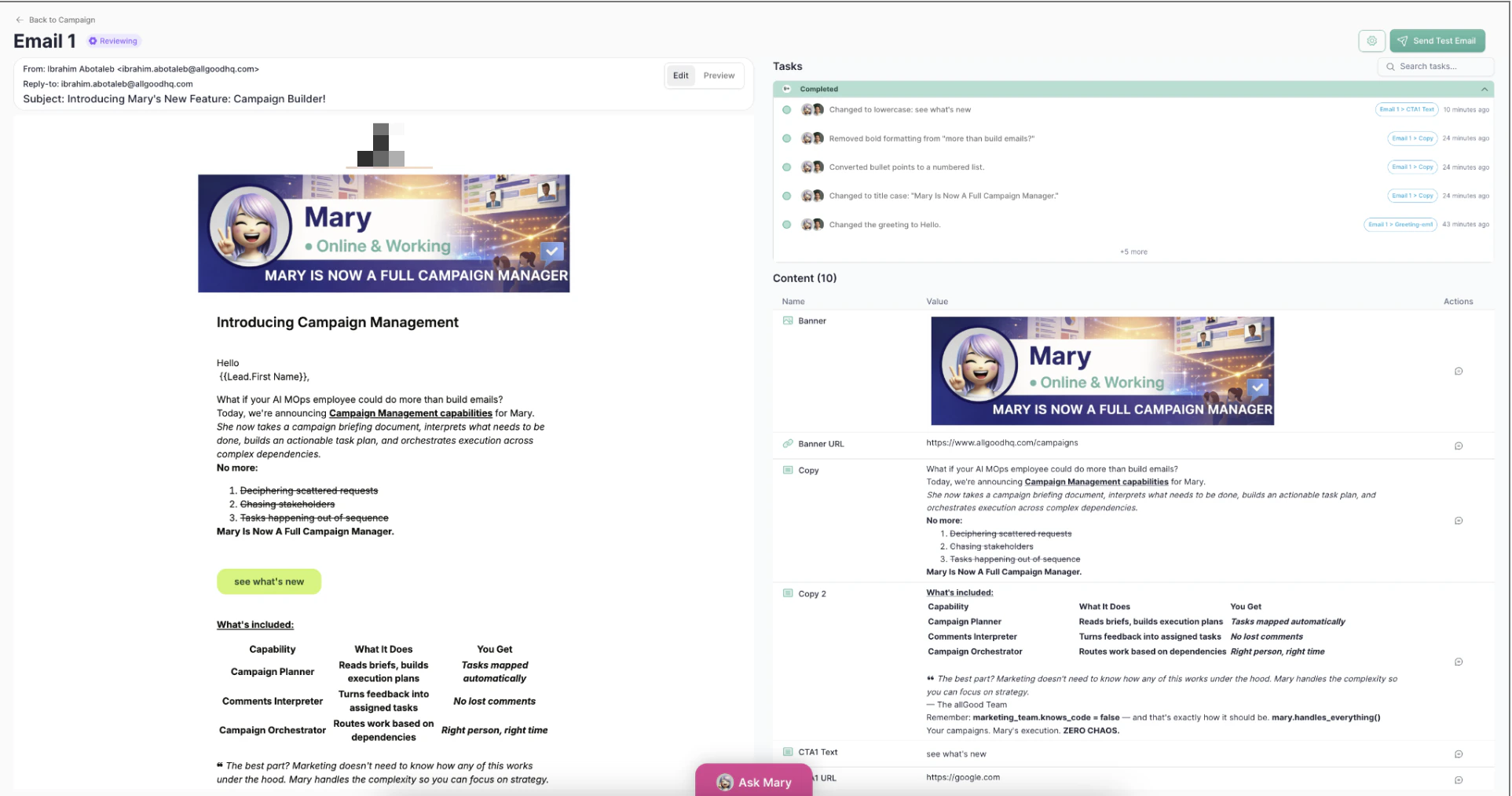The image size is (1512, 796).
Task: Open 'Email 1 > Copy' tag on 'Removed bold' task
Action: (x=1412, y=138)
